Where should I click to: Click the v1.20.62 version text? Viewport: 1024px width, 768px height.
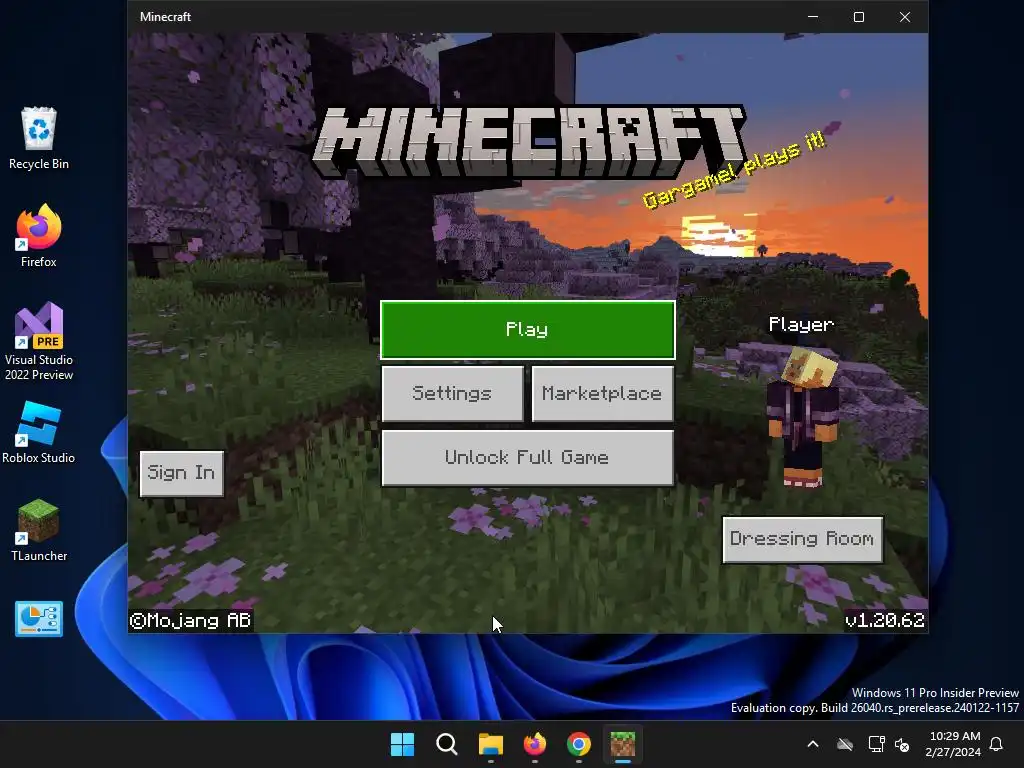885,620
